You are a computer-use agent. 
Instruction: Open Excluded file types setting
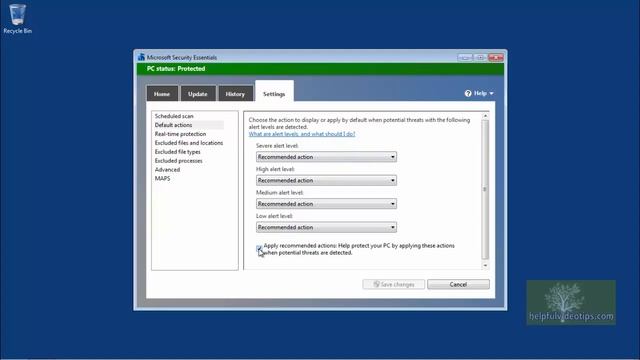pos(178,152)
